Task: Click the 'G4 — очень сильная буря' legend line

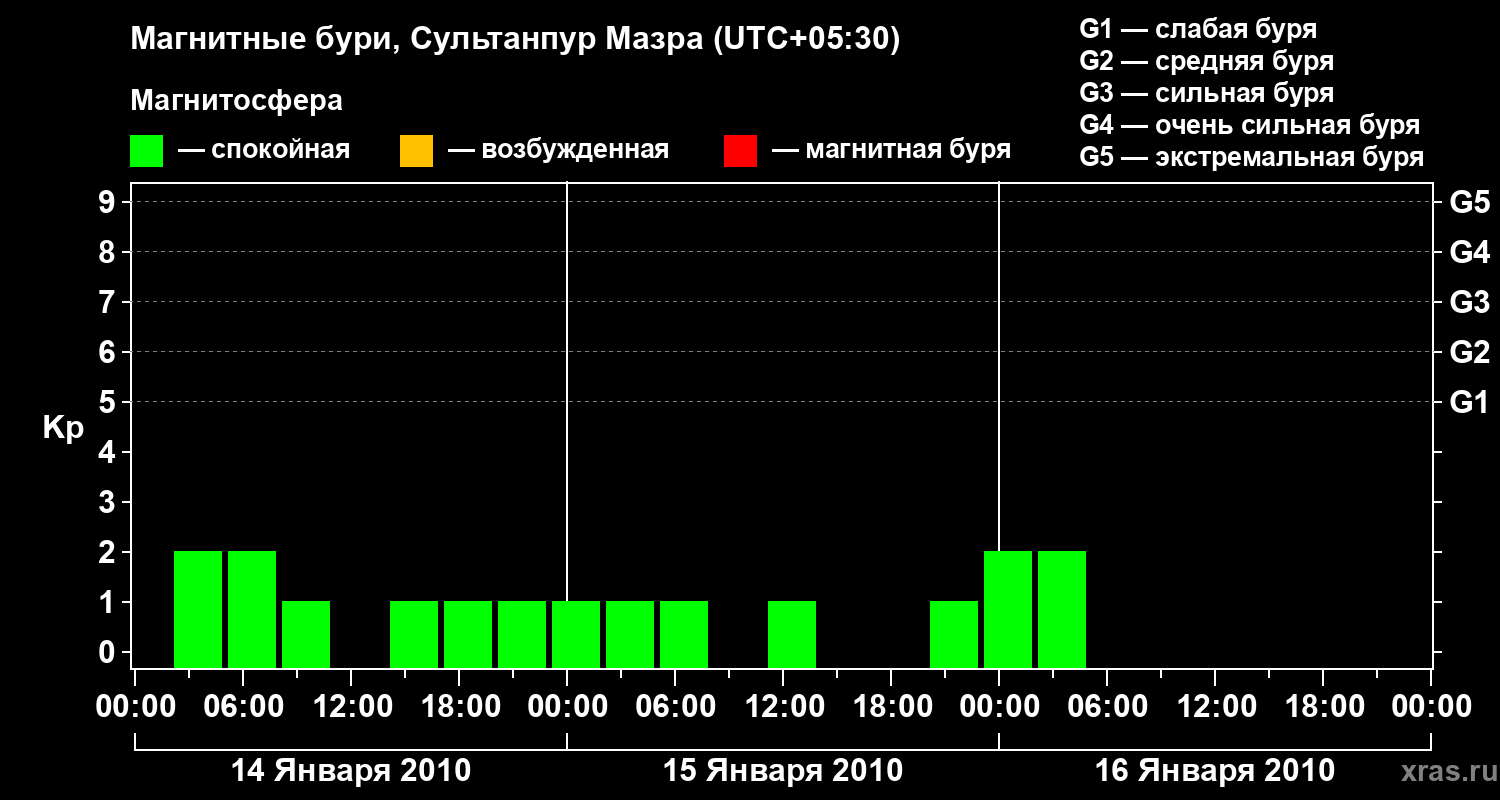Action: [1250, 125]
